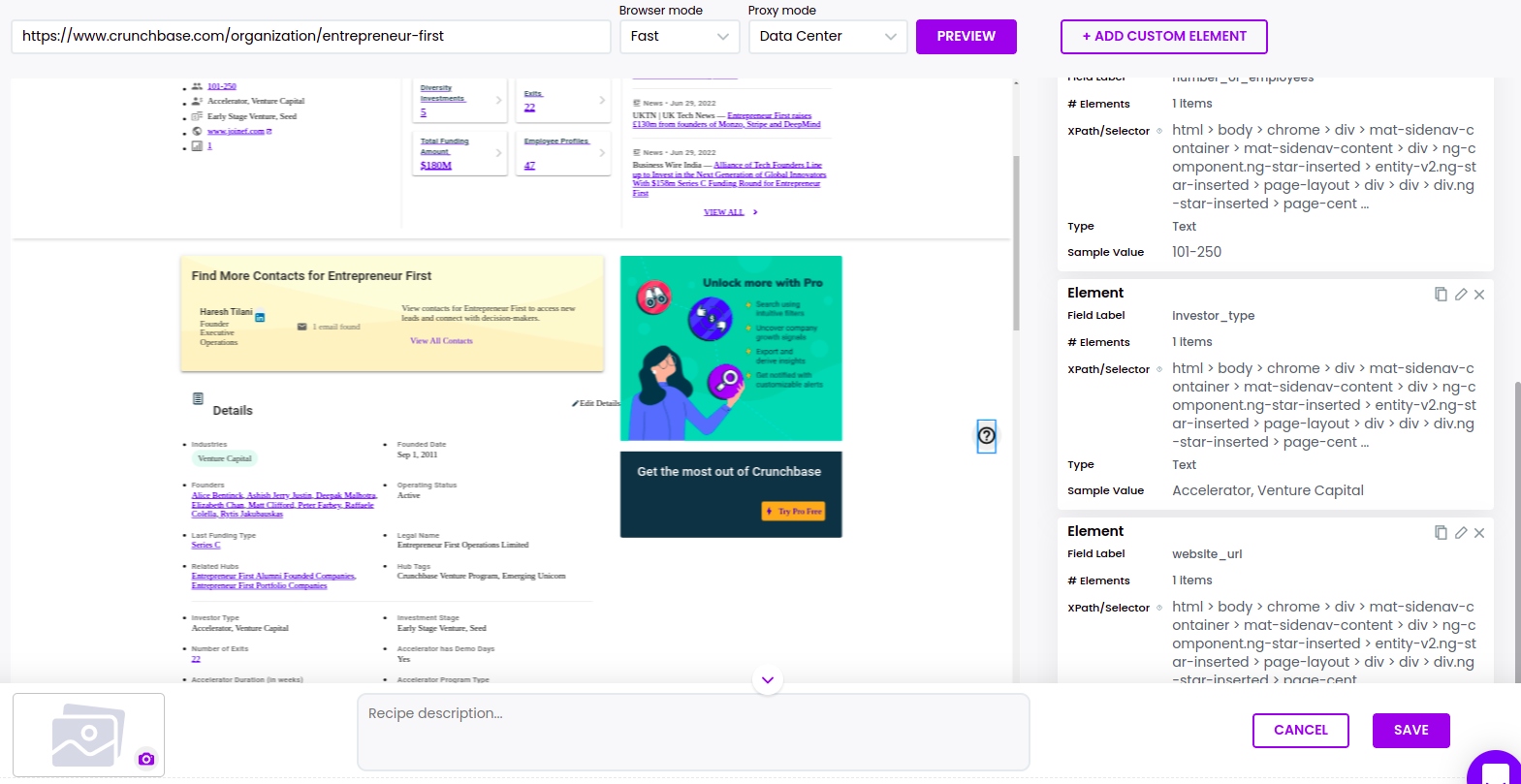The height and width of the screenshot is (784, 1521).
Task: Expand the Employee Profiles card chevron
Action: [x=602, y=152]
